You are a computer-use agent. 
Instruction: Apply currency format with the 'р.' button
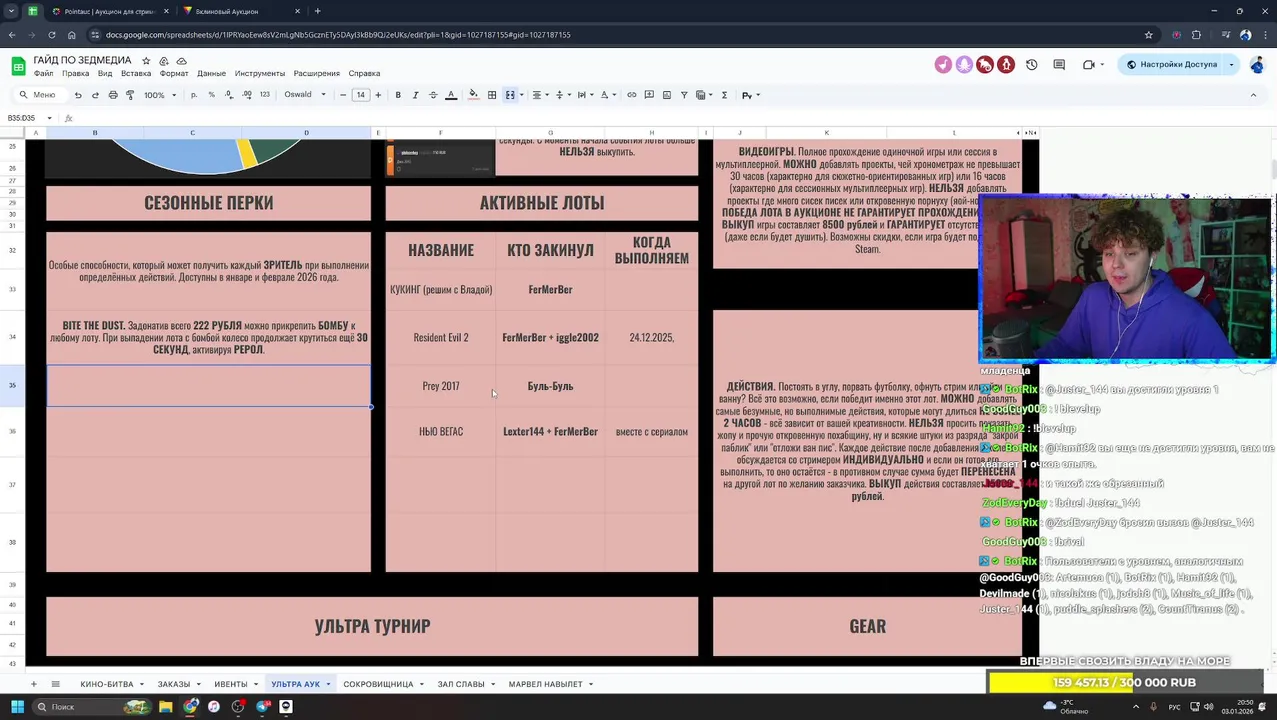click(x=194, y=95)
